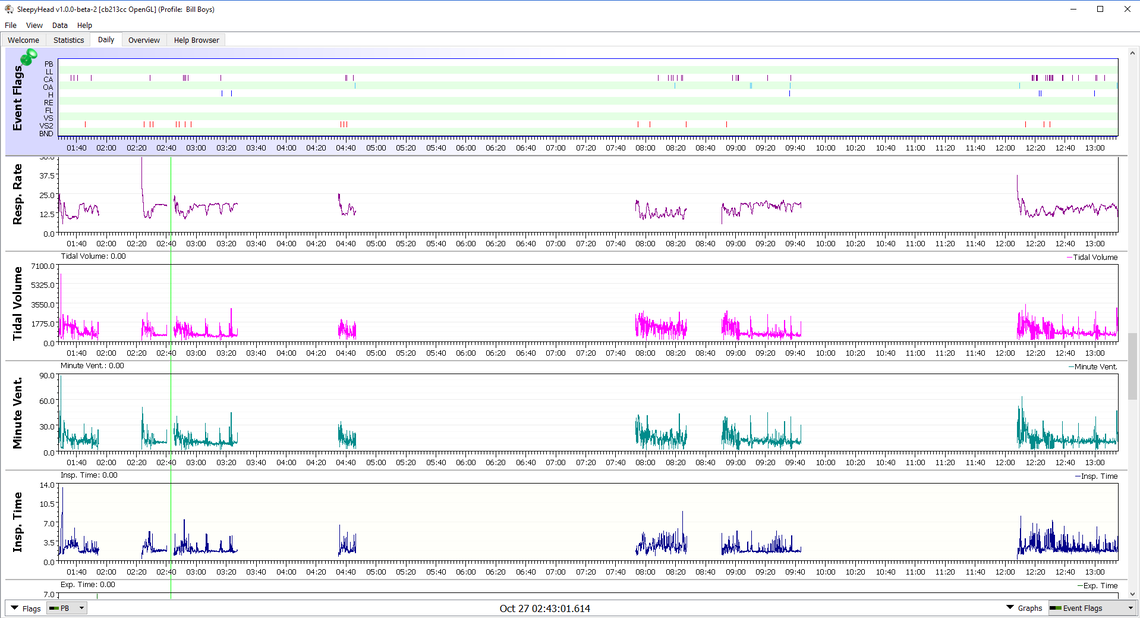Click the Tidal Volume legend marker
This screenshot has width=1140, height=618.
click(x=1067, y=258)
